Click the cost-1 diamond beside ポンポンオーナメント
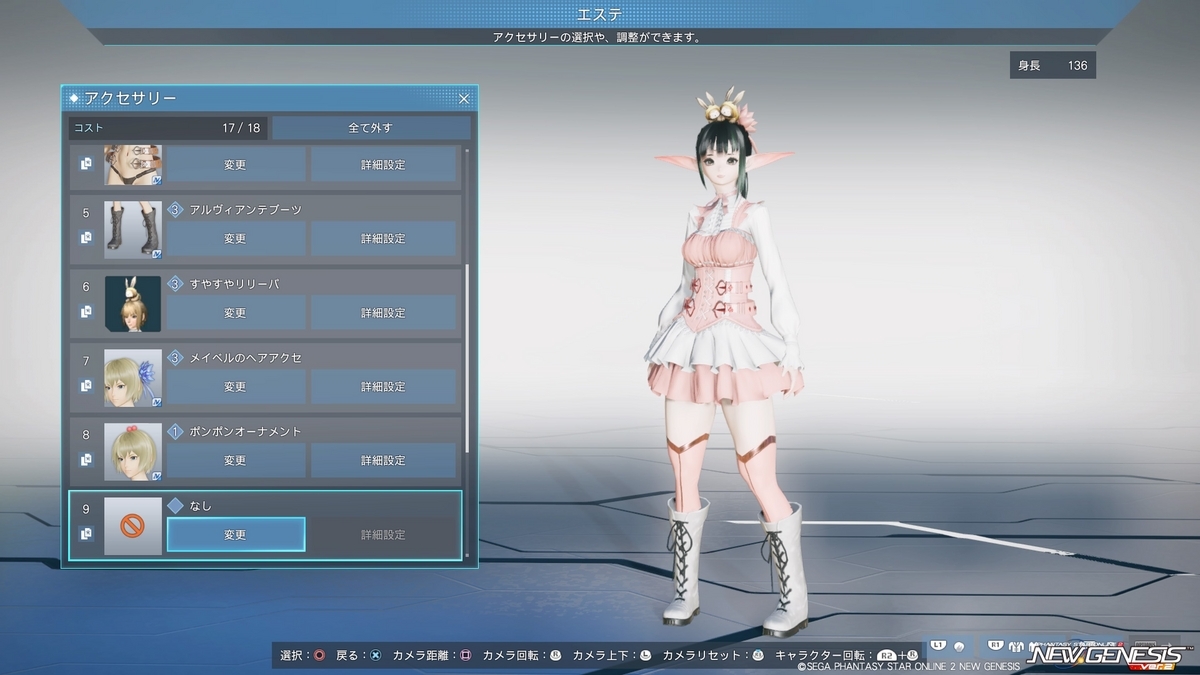This screenshot has height=675, width=1200. pyautogui.click(x=175, y=432)
